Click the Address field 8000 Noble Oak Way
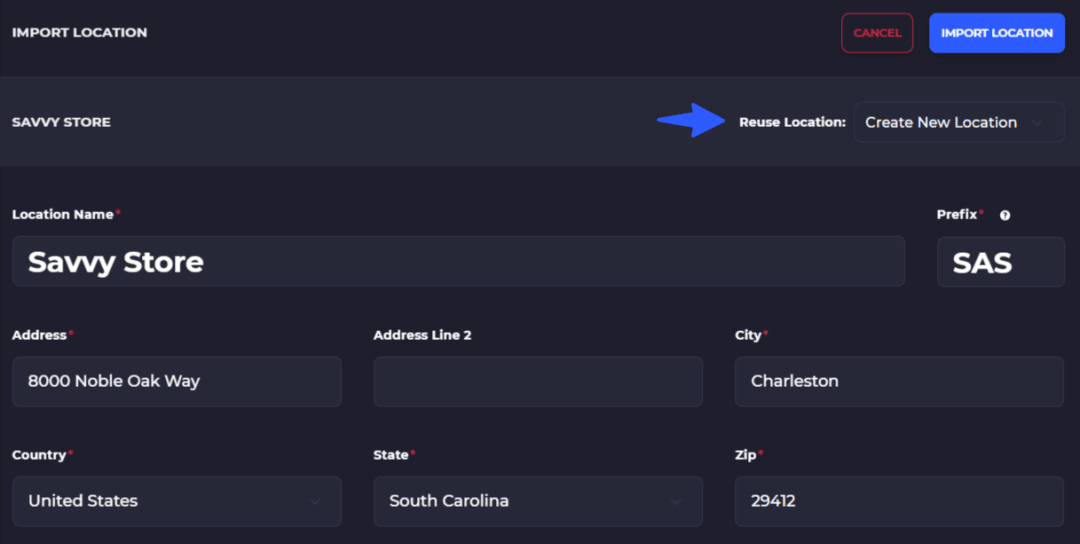The width and height of the screenshot is (1080, 544). point(177,381)
